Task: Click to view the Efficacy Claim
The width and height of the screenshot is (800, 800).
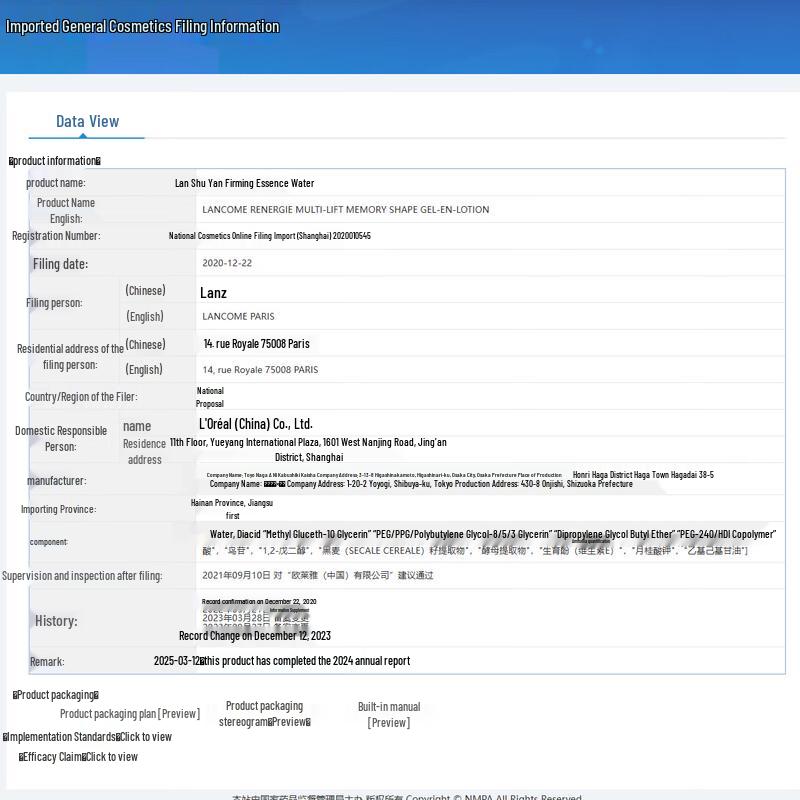Action: (111, 757)
